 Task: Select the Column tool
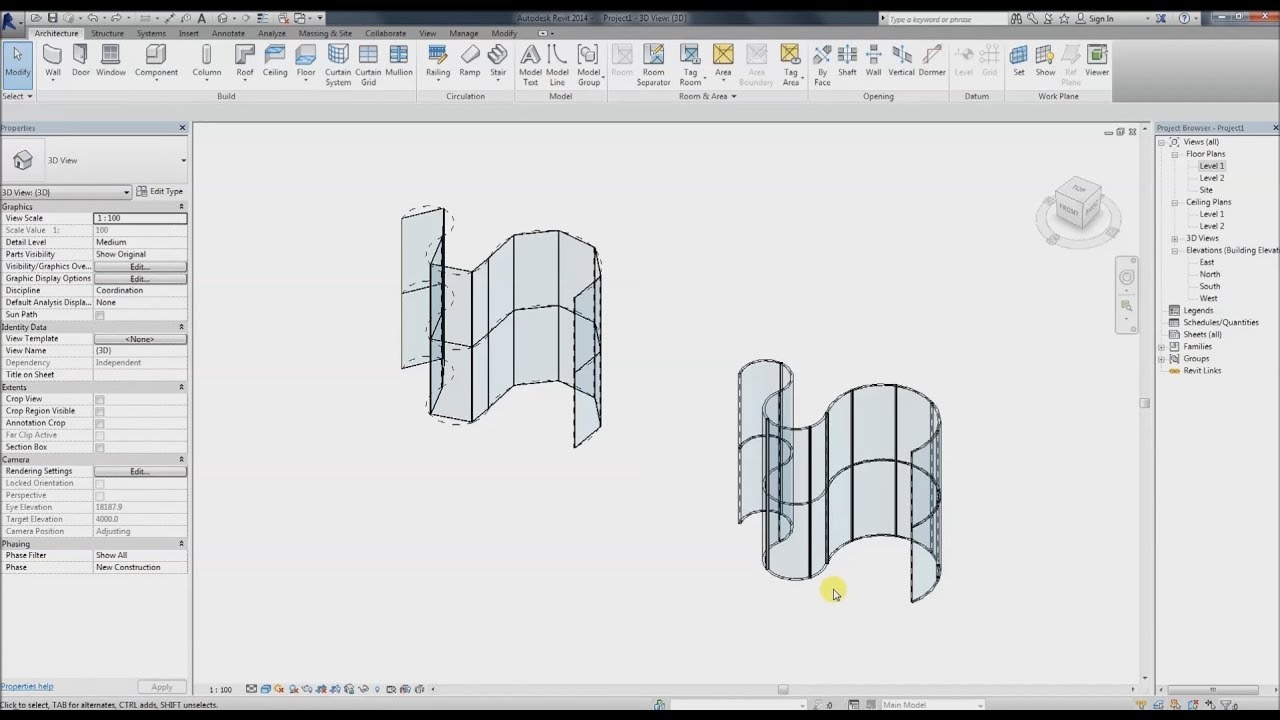click(207, 62)
